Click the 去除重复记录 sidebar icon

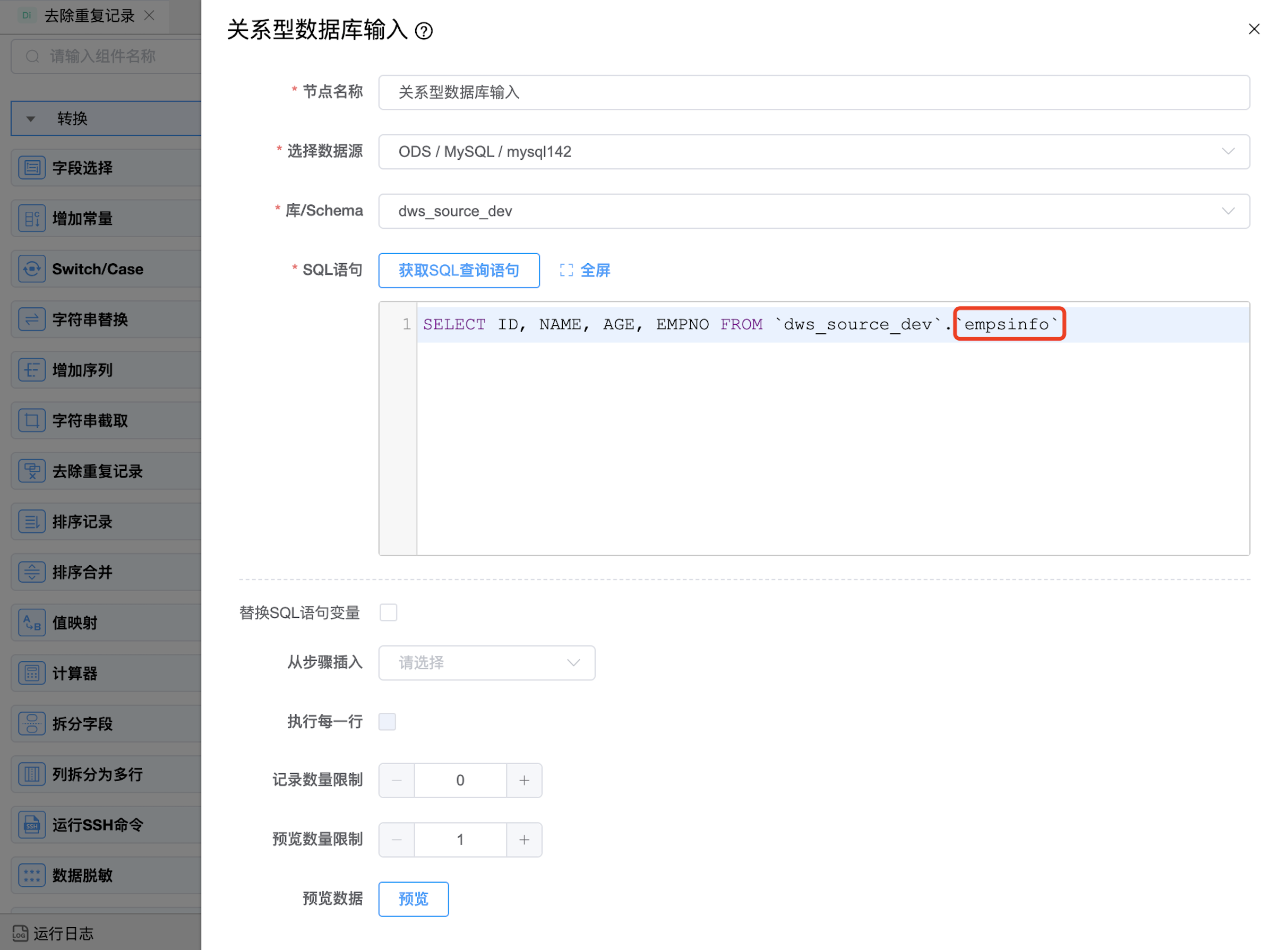[32, 471]
